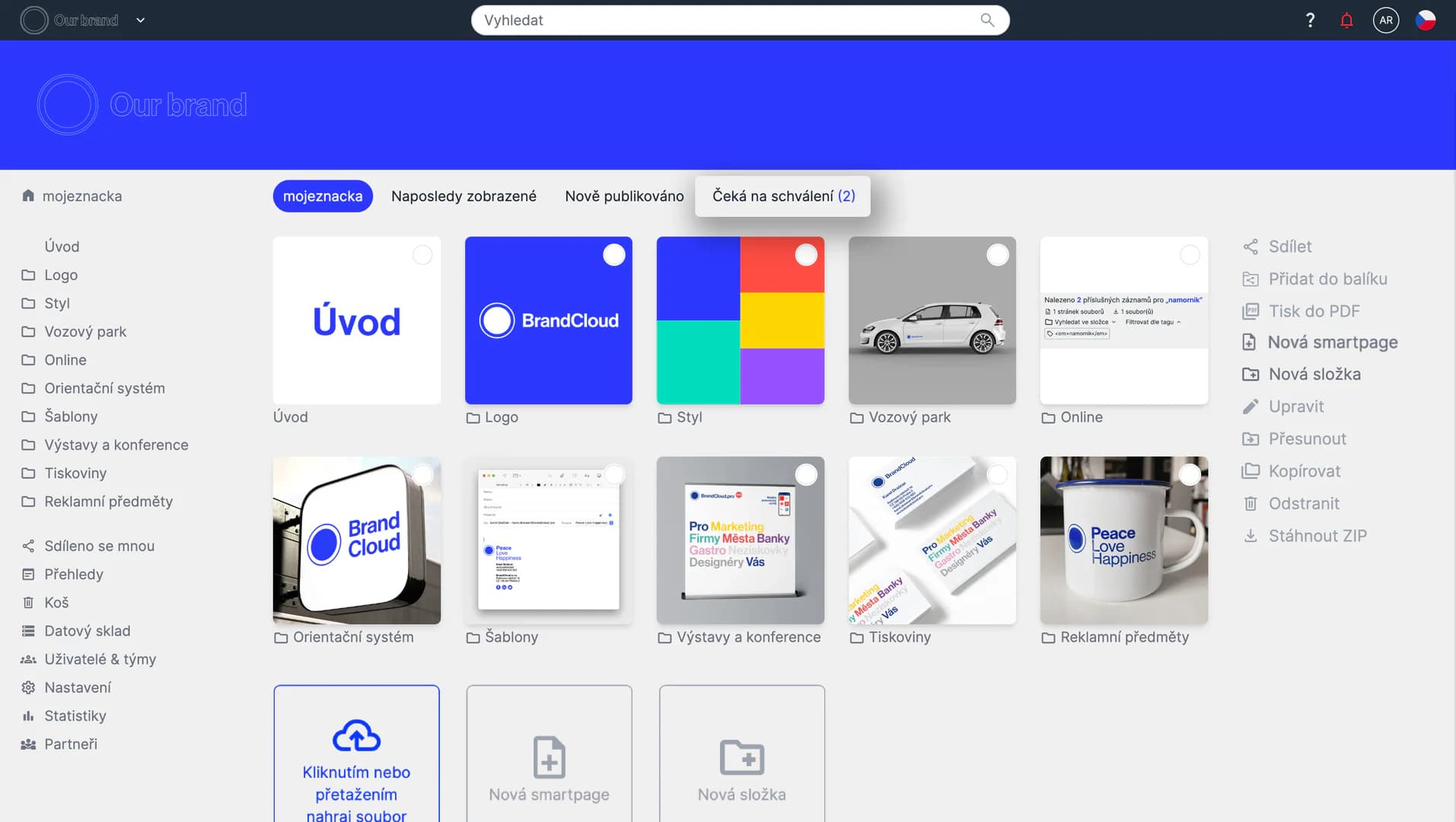1456x822 pixels.
Task: Open the help question mark icon
Action: pos(1310,21)
